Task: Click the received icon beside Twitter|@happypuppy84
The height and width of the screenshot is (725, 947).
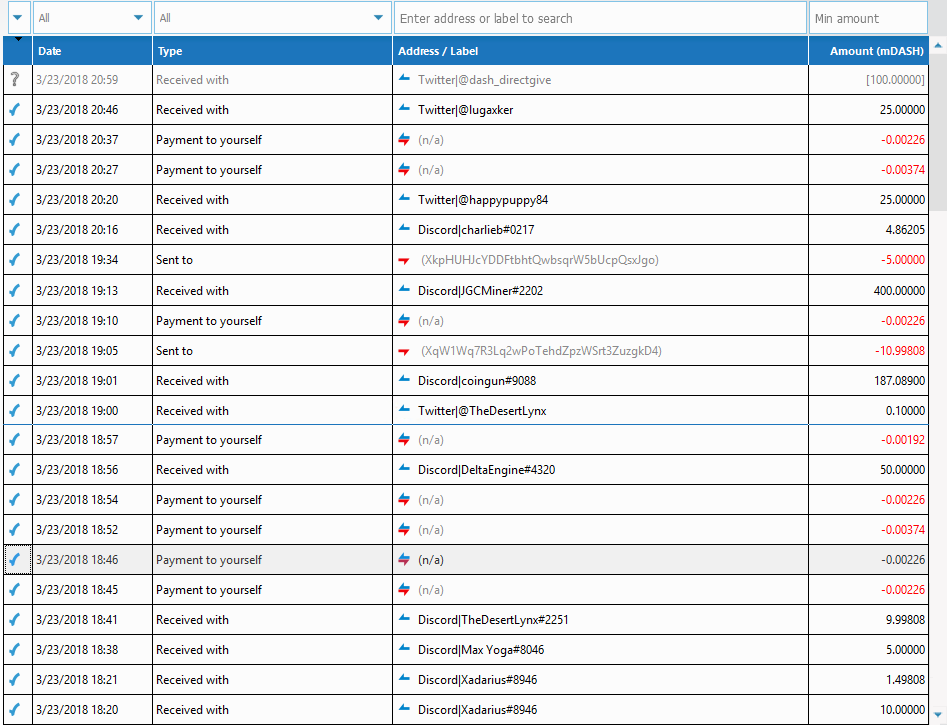Action: pos(405,198)
